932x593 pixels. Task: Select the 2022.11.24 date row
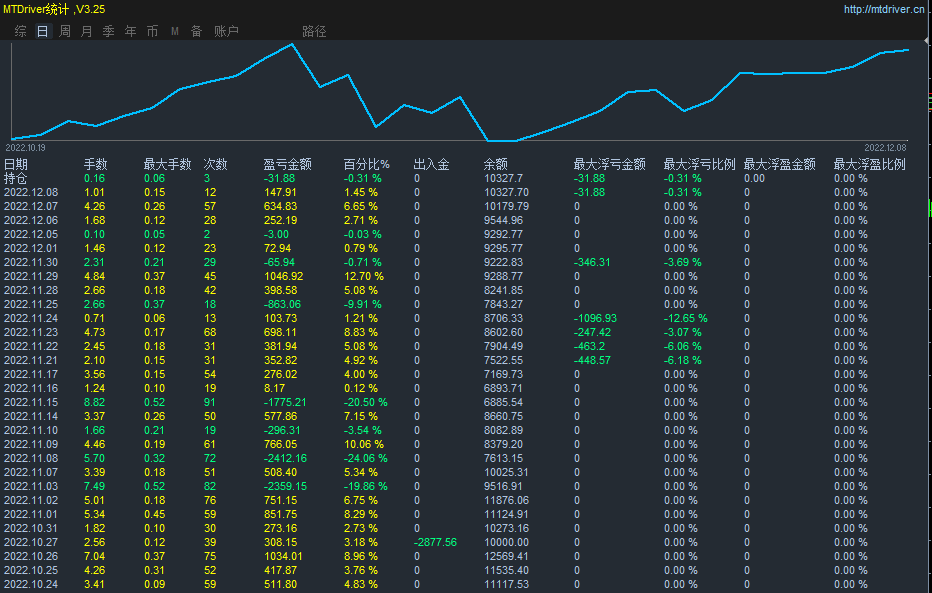pyautogui.click(x=31, y=318)
